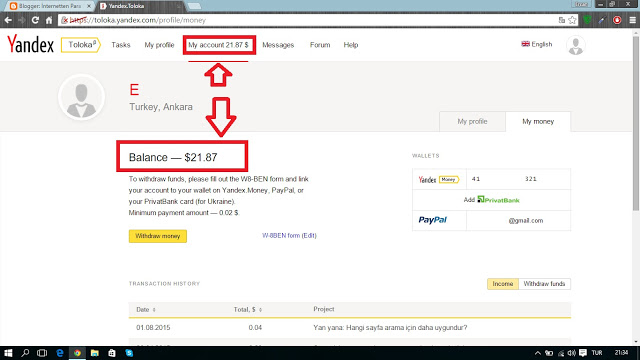640x360 pixels.
Task: Go back with the browser back arrow
Action: (x=8, y=20)
